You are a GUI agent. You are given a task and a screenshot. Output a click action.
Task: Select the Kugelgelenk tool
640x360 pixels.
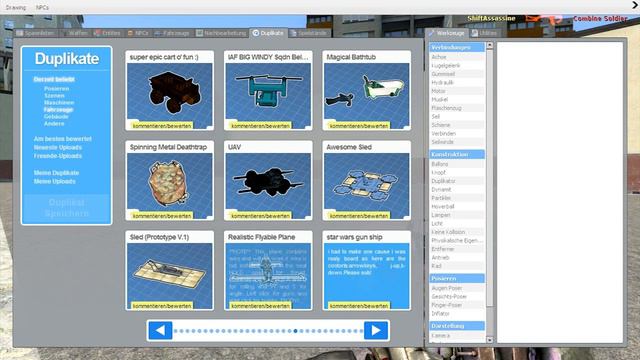point(457,65)
